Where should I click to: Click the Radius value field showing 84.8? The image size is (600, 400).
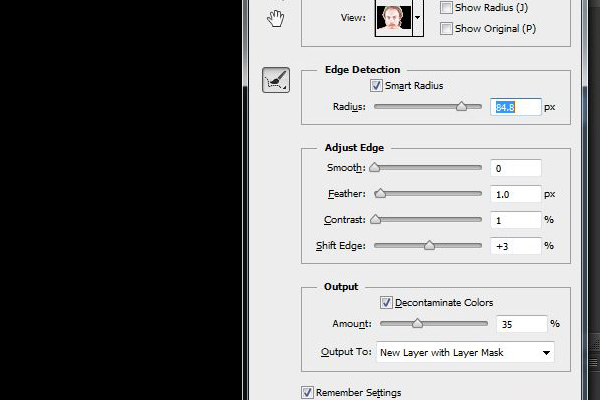[516, 107]
